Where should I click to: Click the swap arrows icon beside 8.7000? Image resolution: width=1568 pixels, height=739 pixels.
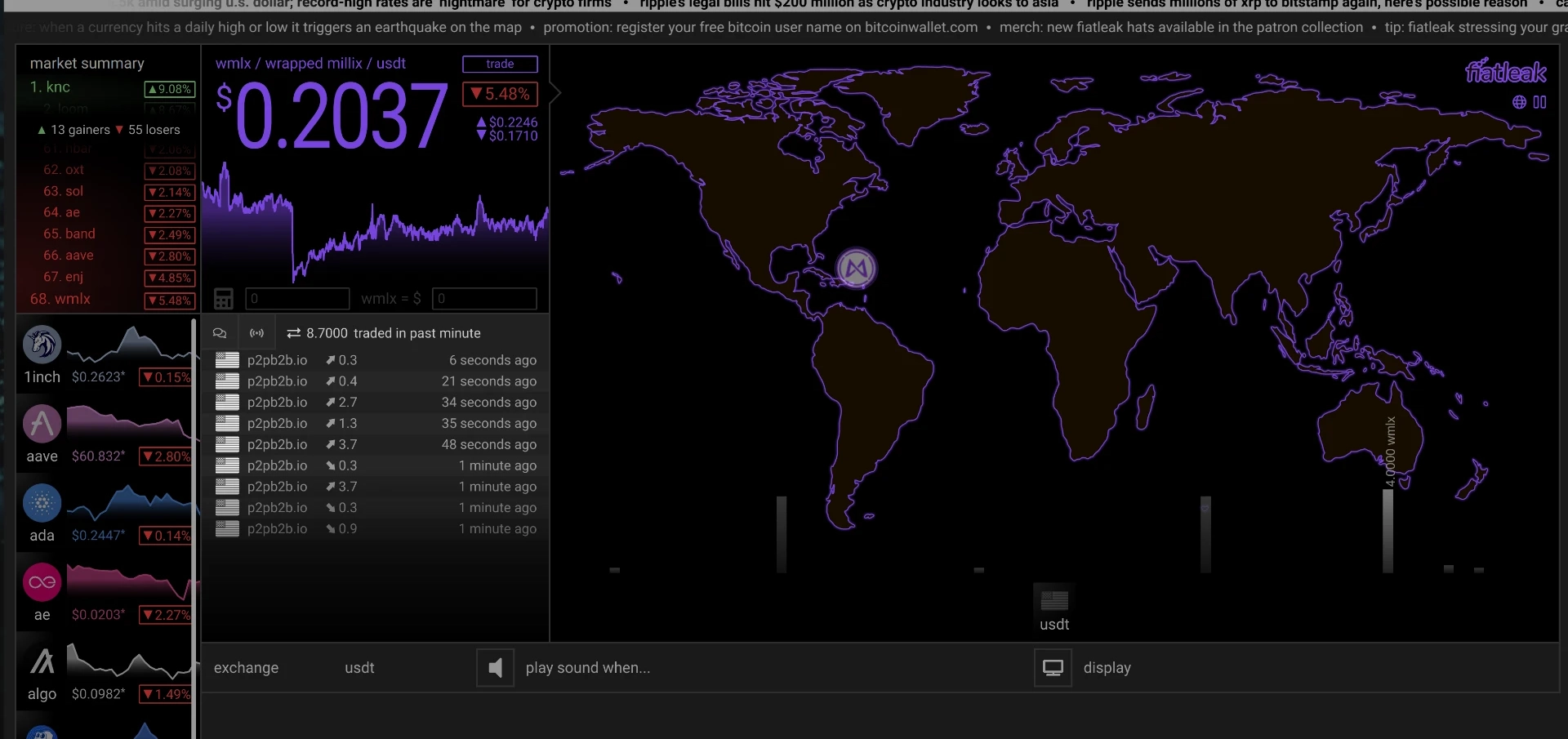click(x=294, y=333)
